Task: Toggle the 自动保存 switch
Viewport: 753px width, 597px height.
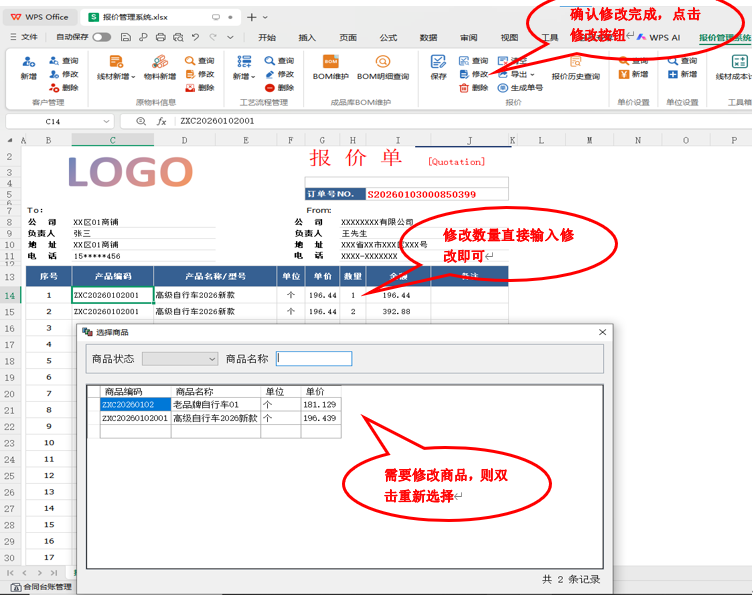Action: click(102, 37)
